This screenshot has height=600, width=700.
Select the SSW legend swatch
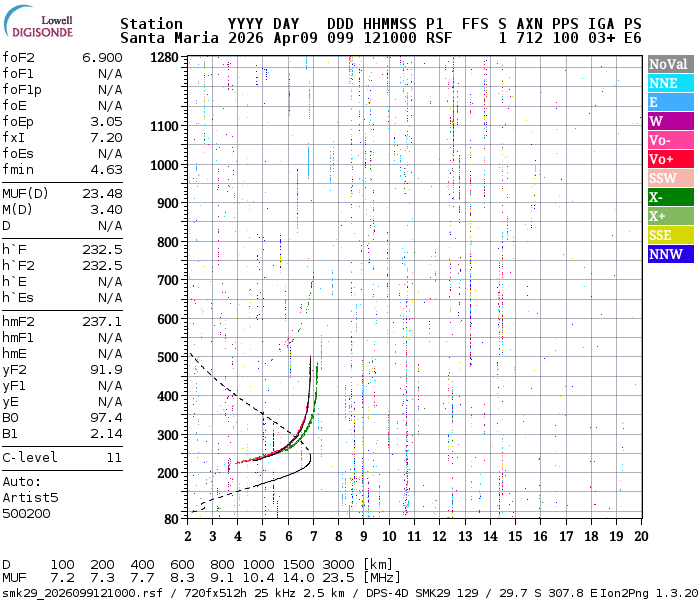pos(671,178)
